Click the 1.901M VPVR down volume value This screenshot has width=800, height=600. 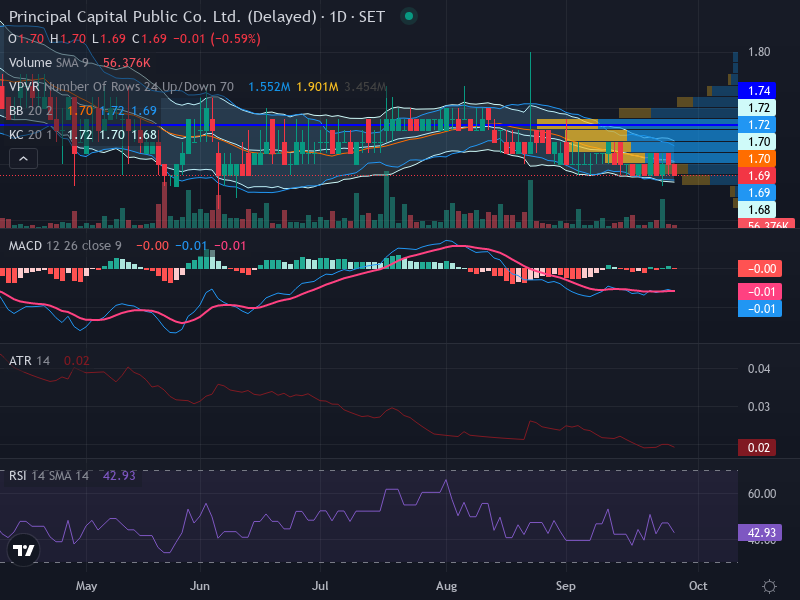317,87
